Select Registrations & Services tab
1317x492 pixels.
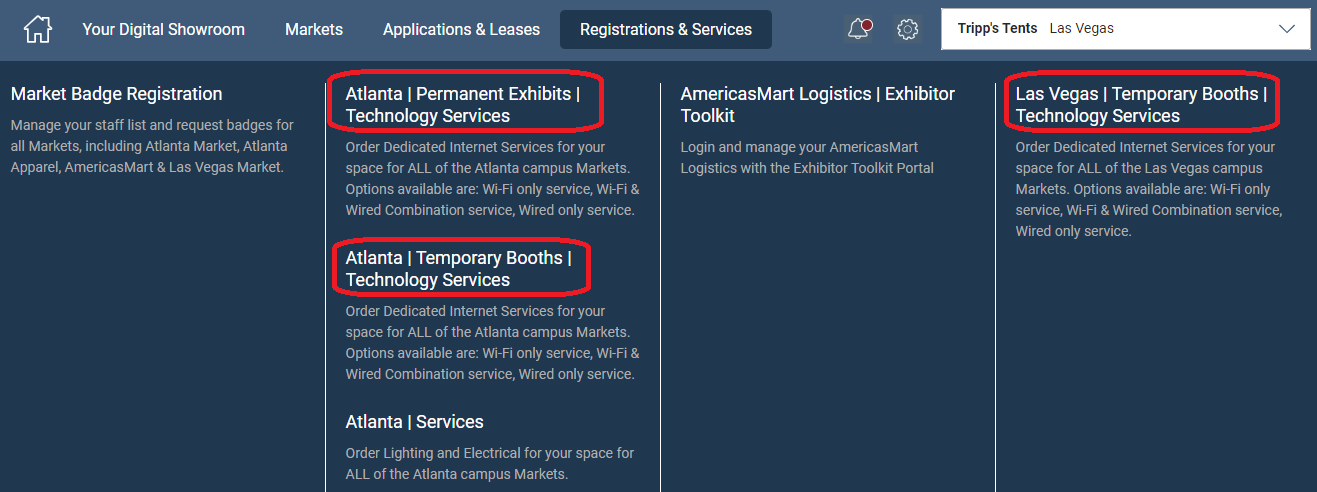tap(666, 29)
